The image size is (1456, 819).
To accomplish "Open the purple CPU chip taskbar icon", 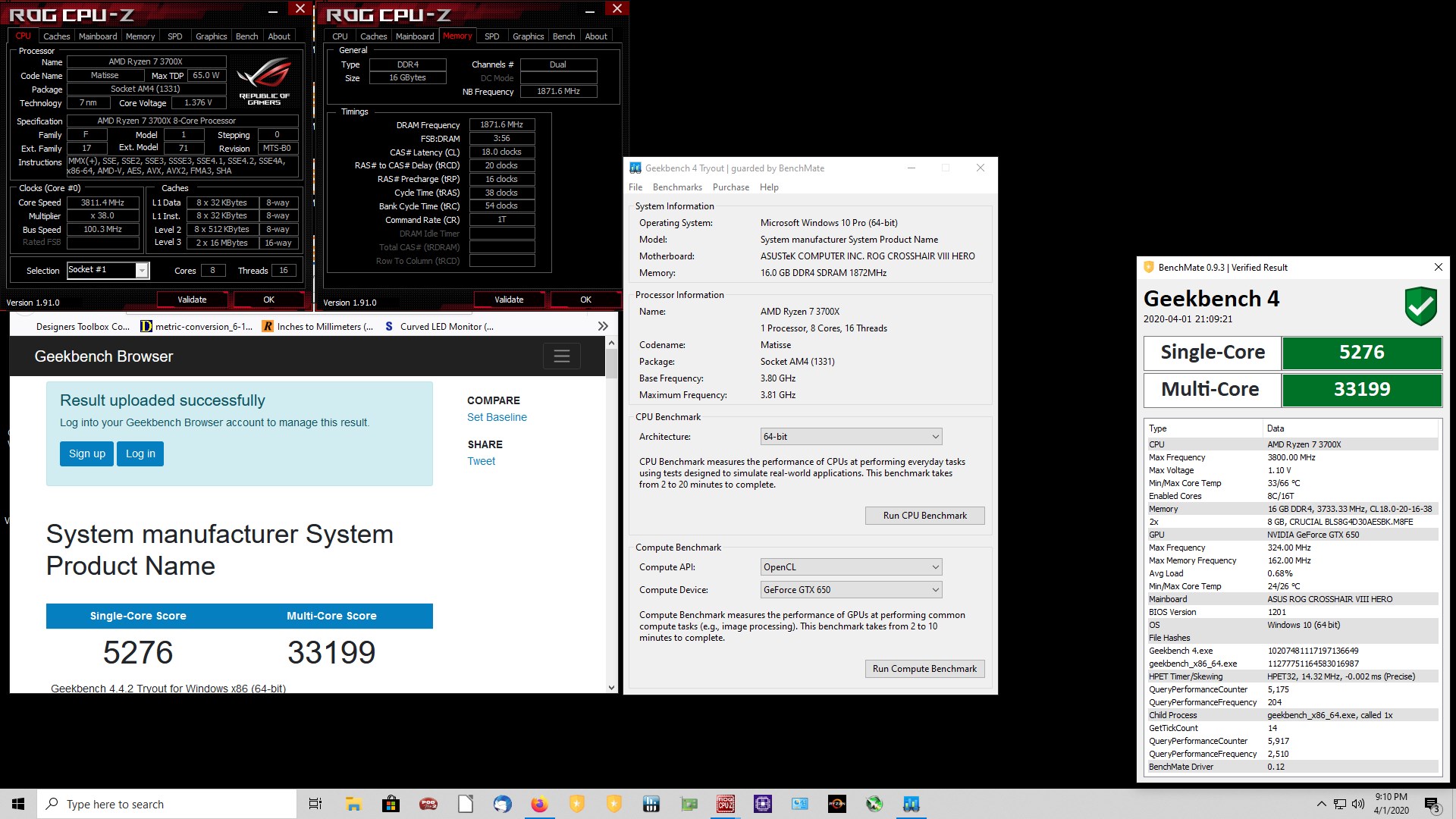I will tap(763, 804).
